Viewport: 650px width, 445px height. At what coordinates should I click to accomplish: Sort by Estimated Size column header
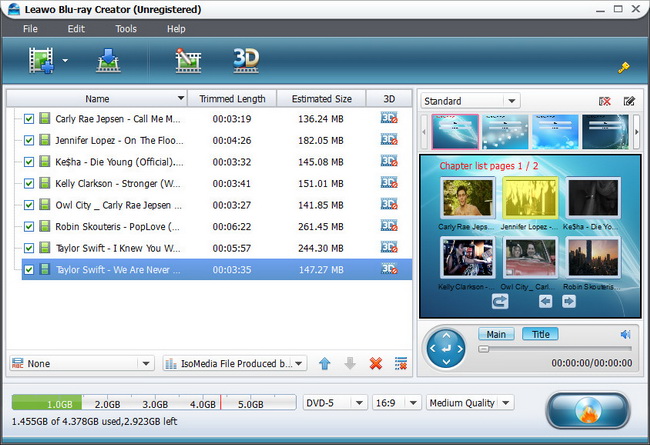[x=322, y=99]
